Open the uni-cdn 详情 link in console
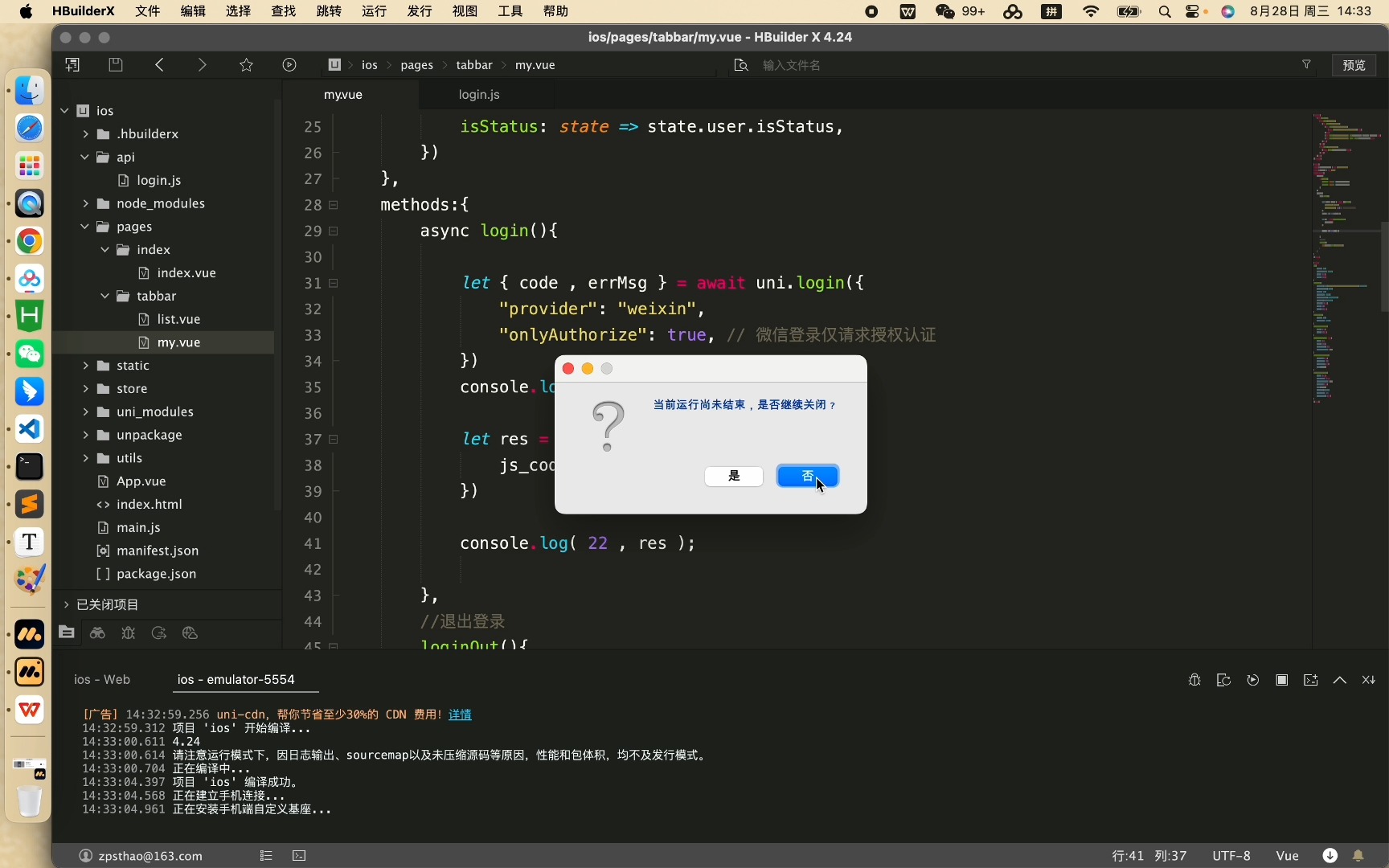This screenshot has height=868, width=1389. pos(460,714)
